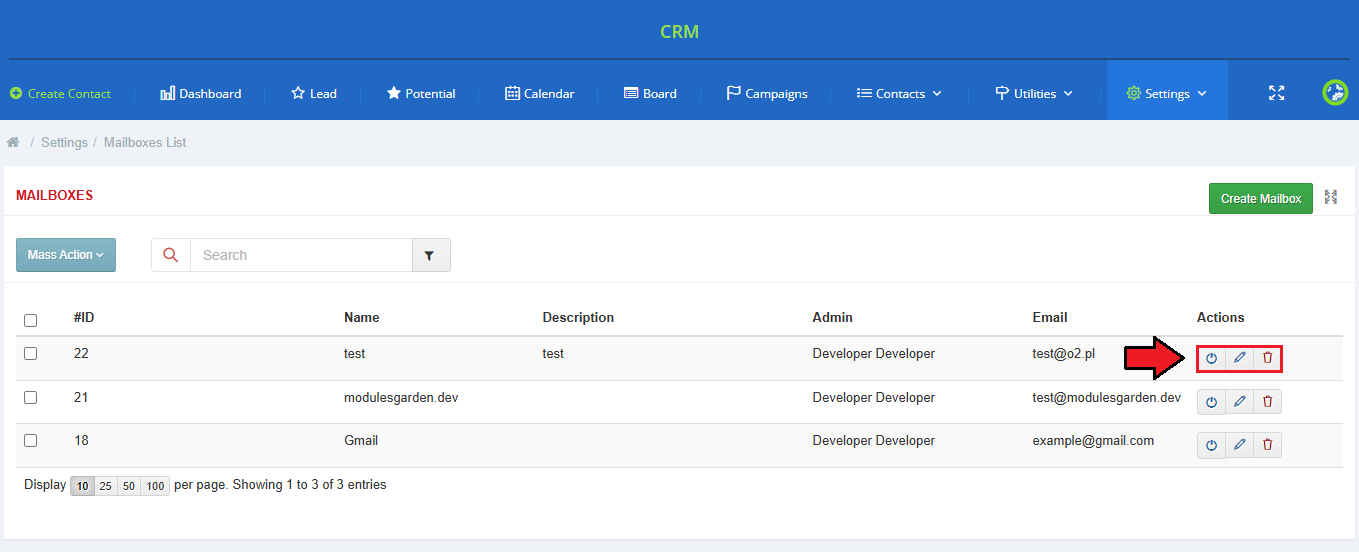The image size is (1359, 552).
Task: Sort by the Name column header
Action: point(362,317)
